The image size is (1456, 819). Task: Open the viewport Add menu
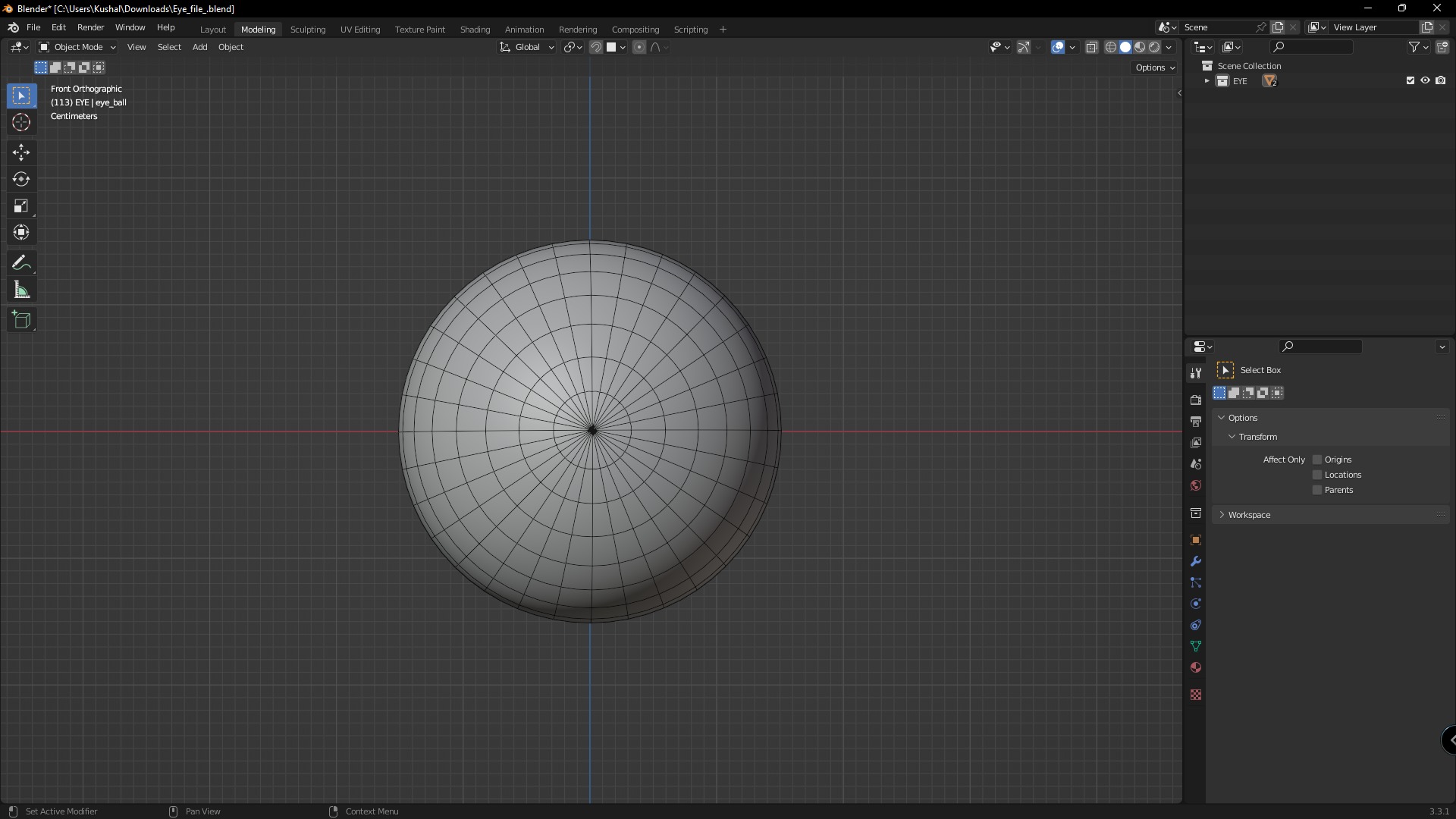click(199, 47)
